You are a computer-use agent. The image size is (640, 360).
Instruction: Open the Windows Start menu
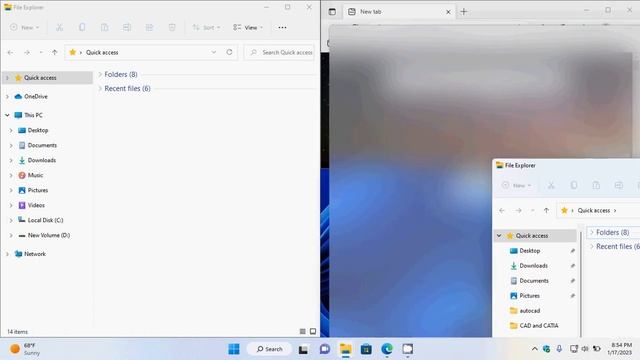point(234,349)
